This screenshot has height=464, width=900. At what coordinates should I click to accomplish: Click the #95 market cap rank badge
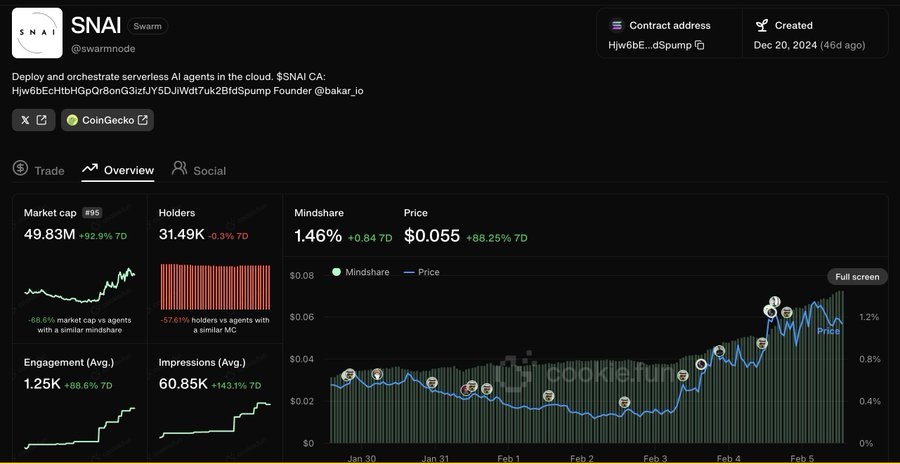pos(92,213)
